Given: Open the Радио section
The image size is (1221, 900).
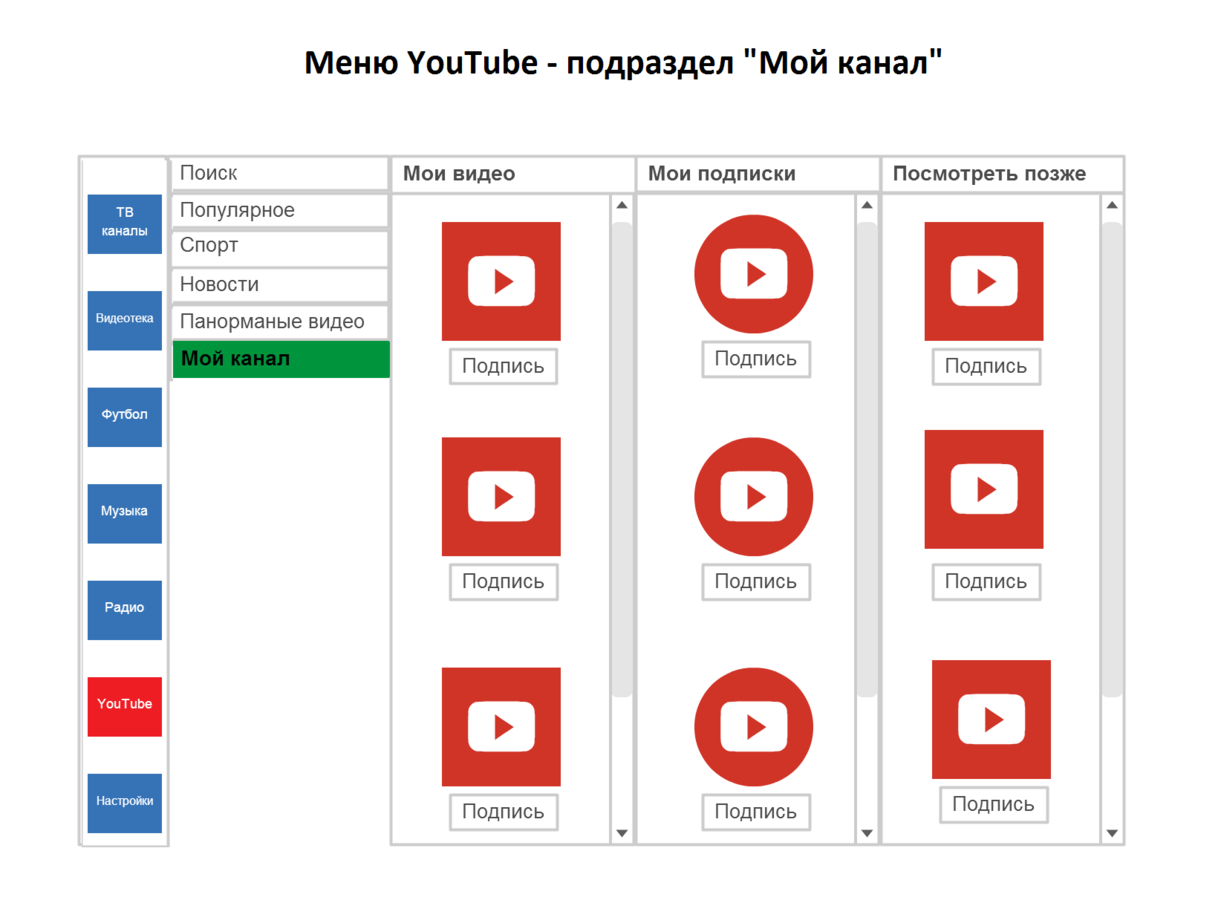Looking at the screenshot, I should click(124, 610).
